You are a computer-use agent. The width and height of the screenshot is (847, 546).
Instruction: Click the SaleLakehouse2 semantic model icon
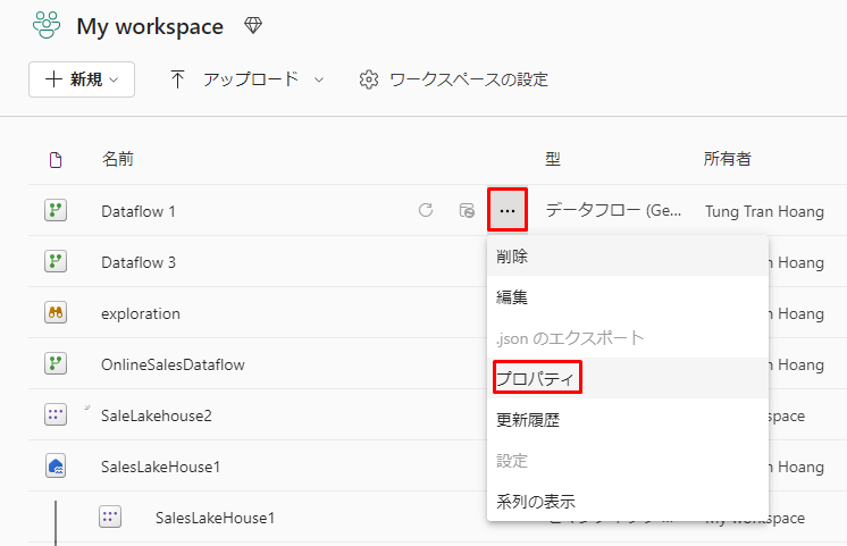coord(56,415)
